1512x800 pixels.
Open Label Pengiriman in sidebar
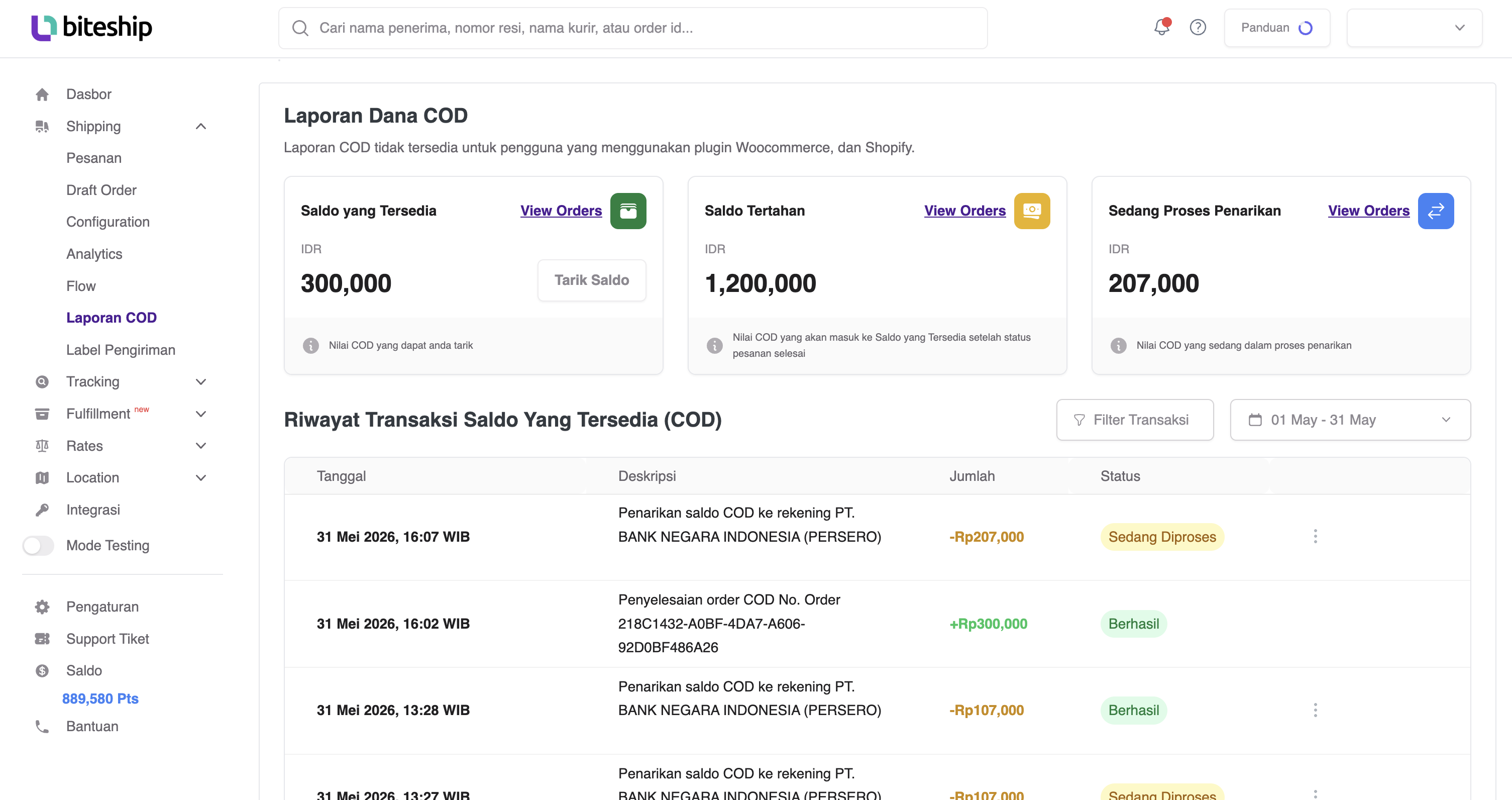[121, 350]
